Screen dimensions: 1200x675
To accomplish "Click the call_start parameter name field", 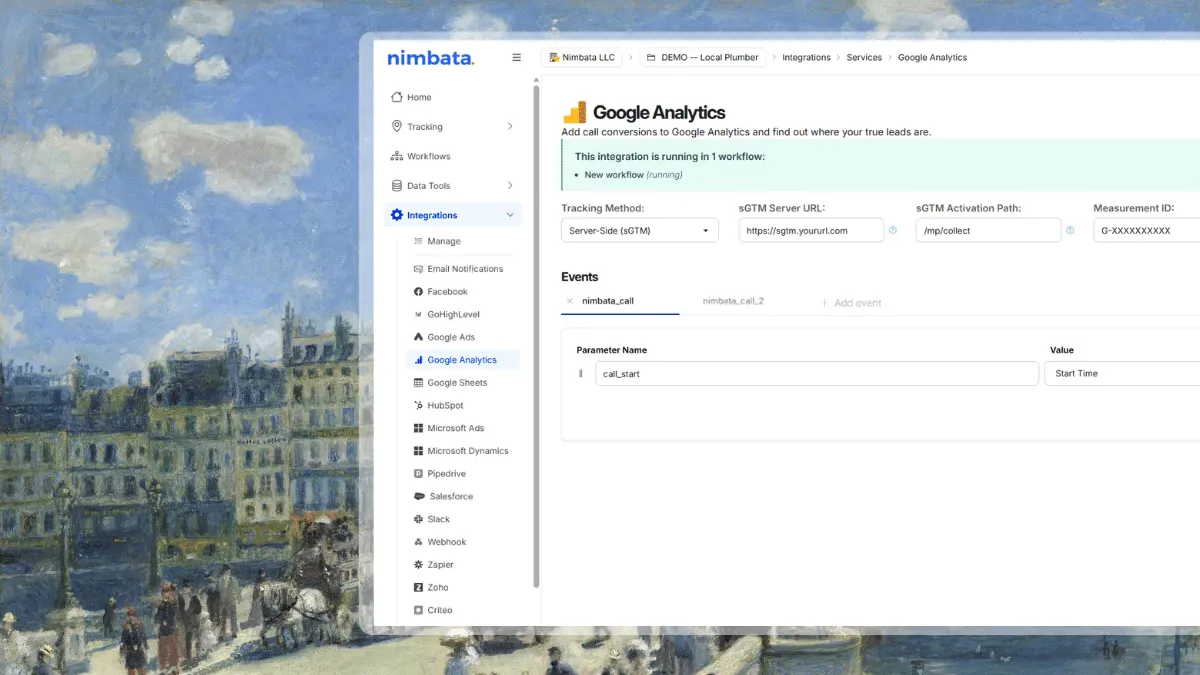I will point(817,374).
